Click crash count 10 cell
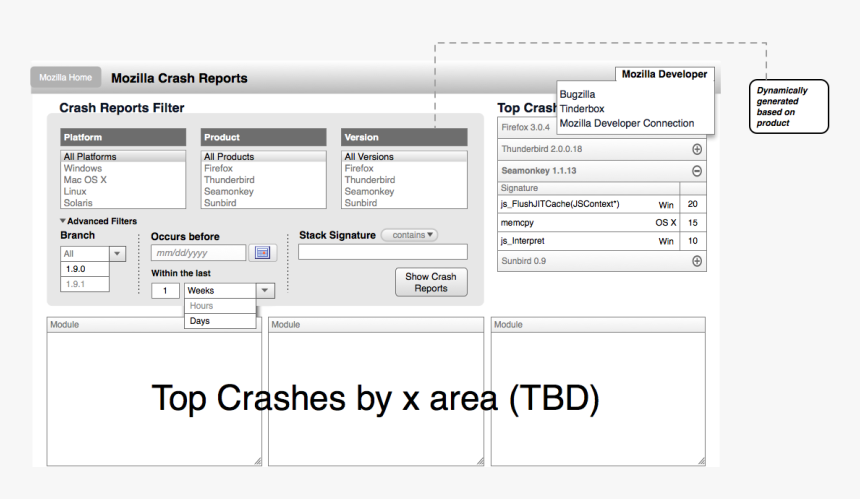 point(693,241)
